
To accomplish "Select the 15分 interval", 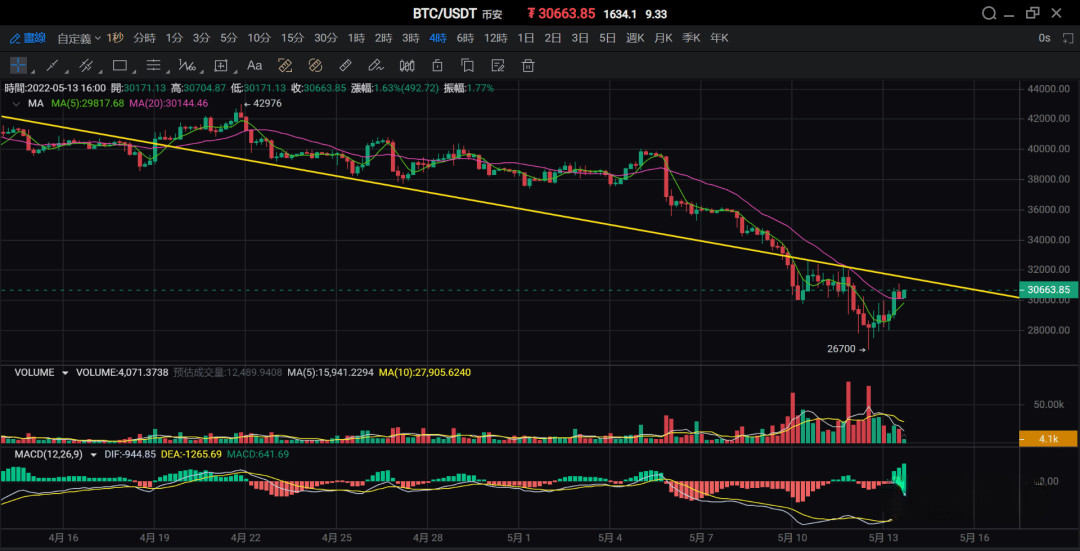I will coord(292,38).
